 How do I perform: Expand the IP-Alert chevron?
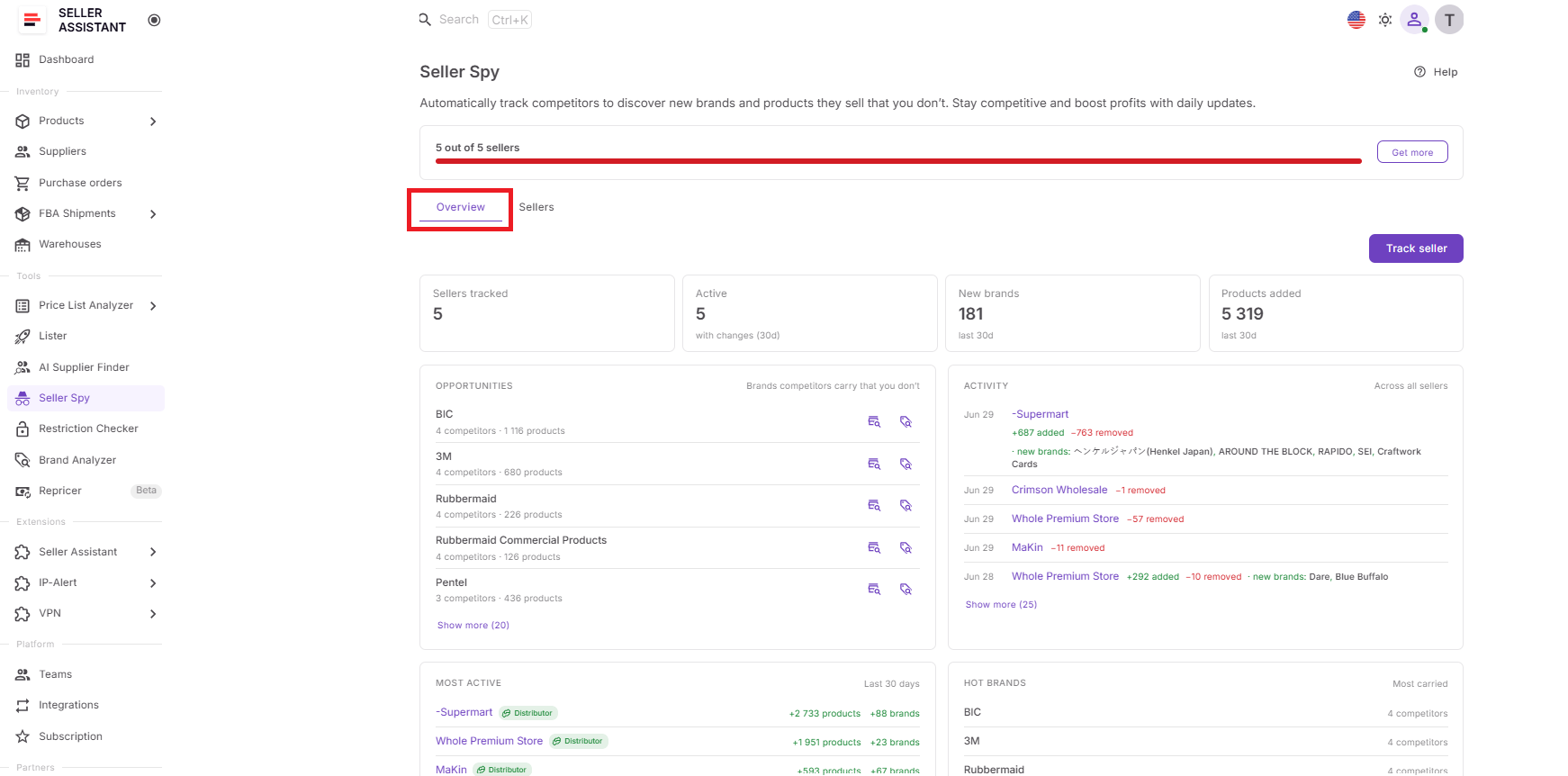pos(153,583)
